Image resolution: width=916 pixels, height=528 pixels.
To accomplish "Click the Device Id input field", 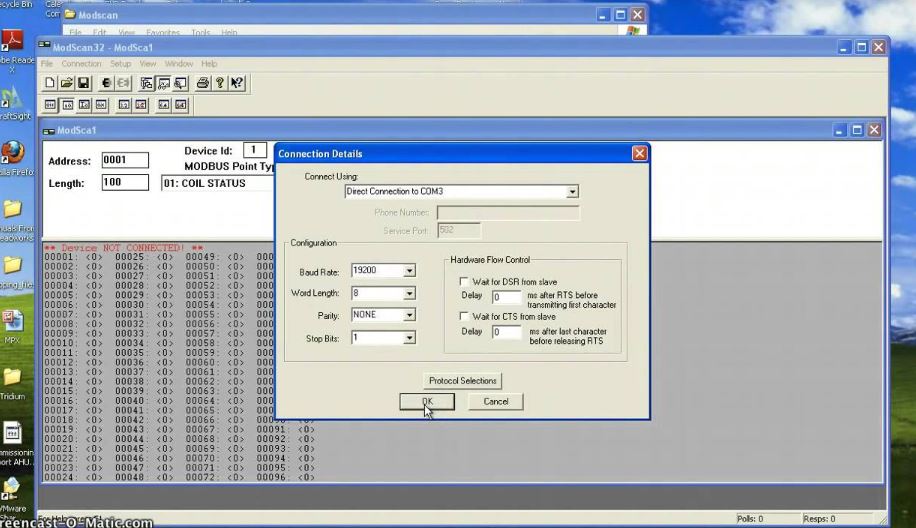I will click(x=255, y=150).
